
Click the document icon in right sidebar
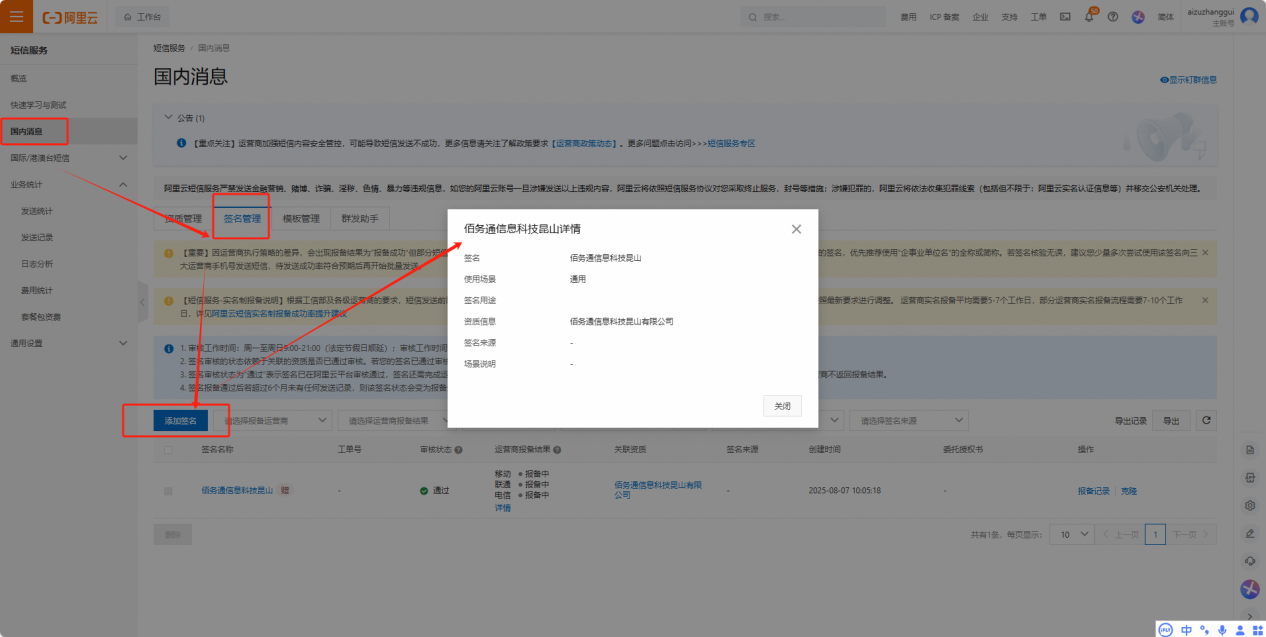click(1249, 451)
